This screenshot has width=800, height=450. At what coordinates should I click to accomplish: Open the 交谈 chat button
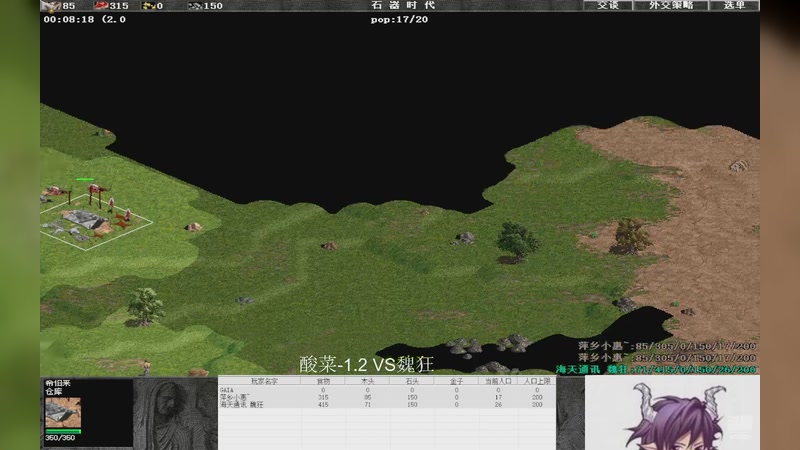coord(608,5)
